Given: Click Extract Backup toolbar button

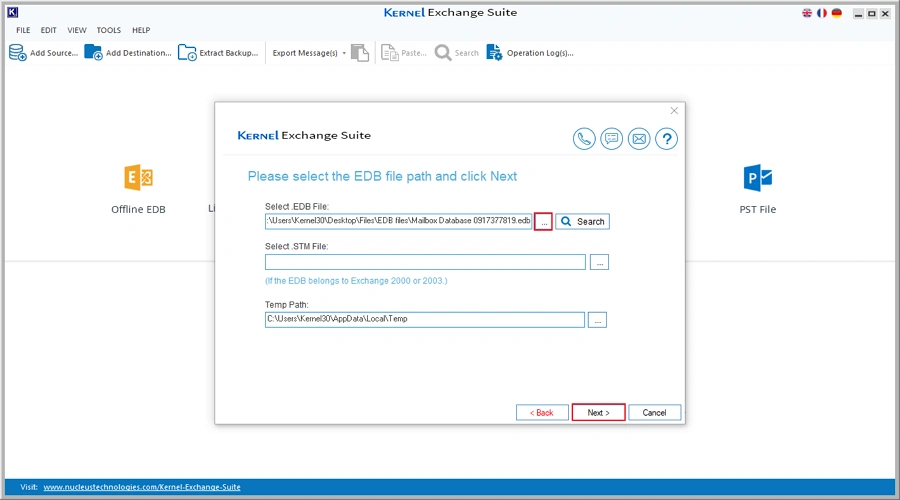Looking at the screenshot, I should (218, 53).
